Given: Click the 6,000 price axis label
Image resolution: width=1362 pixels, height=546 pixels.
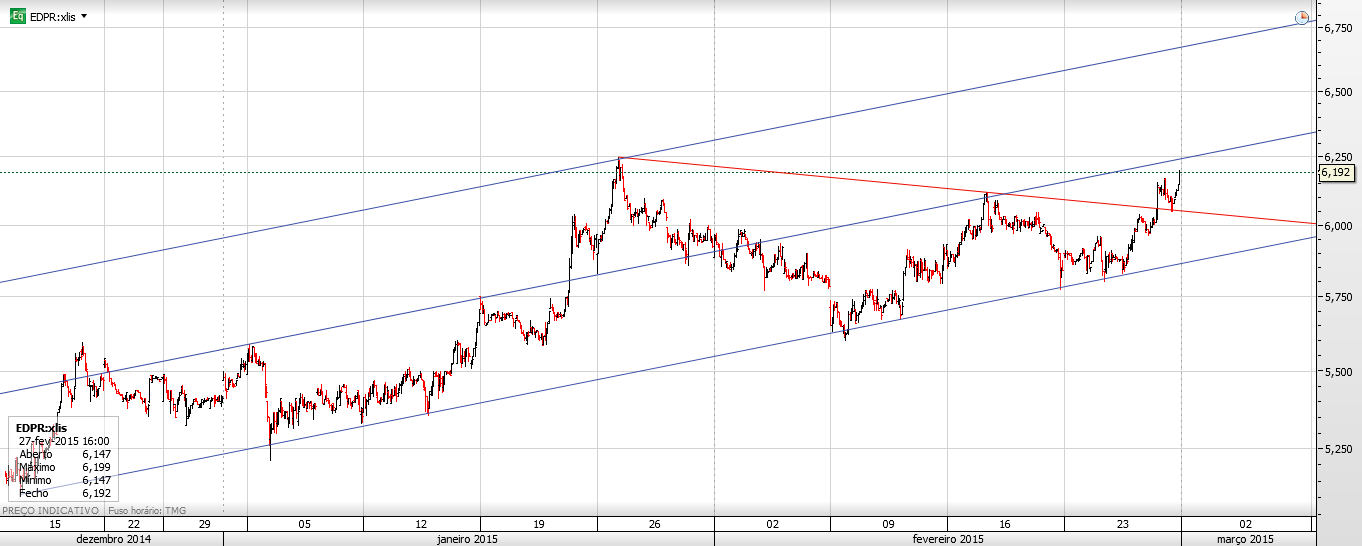Looking at the screenshot, I should tap(1337, 226).
